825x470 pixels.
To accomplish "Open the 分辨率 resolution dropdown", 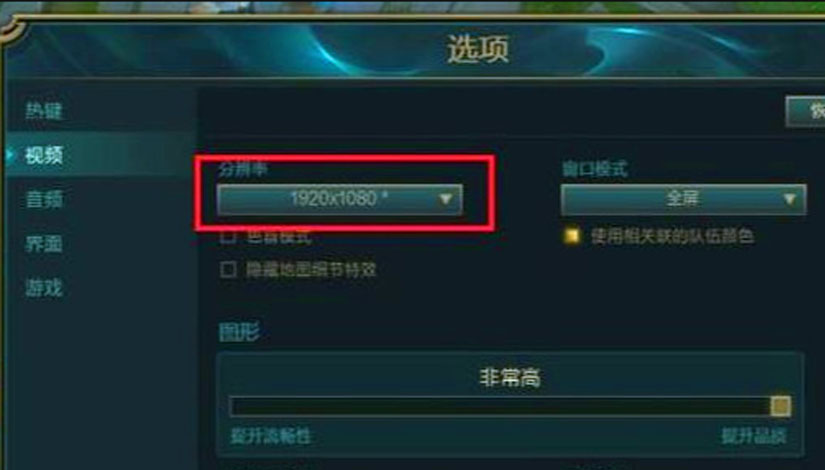I will point(340,199).
